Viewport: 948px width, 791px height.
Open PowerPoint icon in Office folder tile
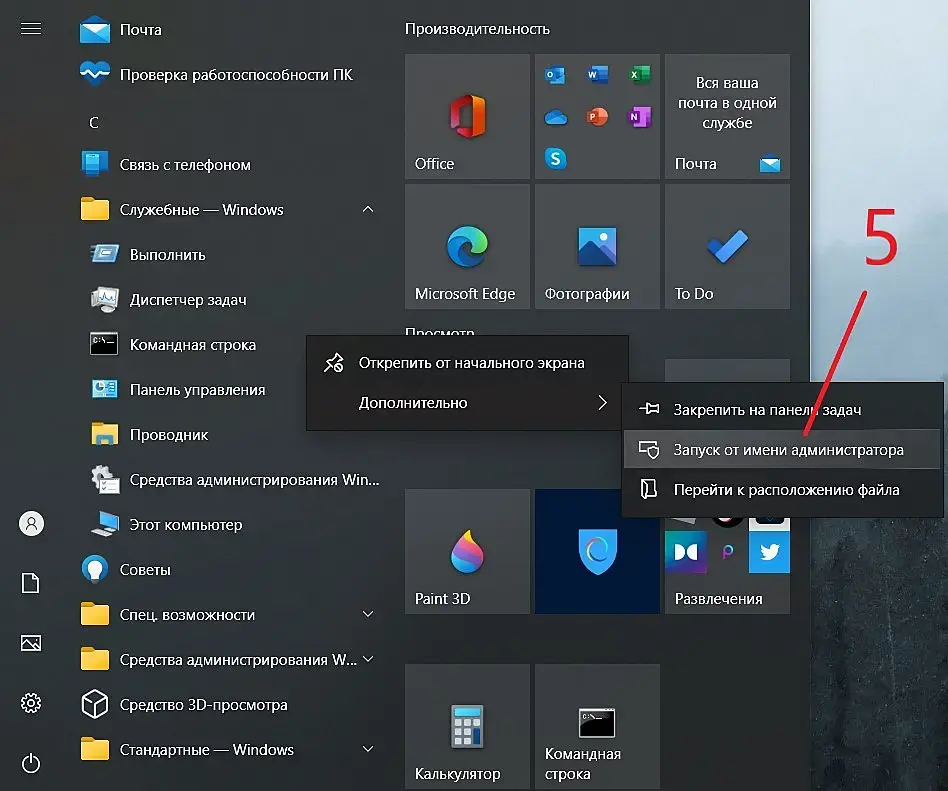pyautogui.click(x=597, y=117)
